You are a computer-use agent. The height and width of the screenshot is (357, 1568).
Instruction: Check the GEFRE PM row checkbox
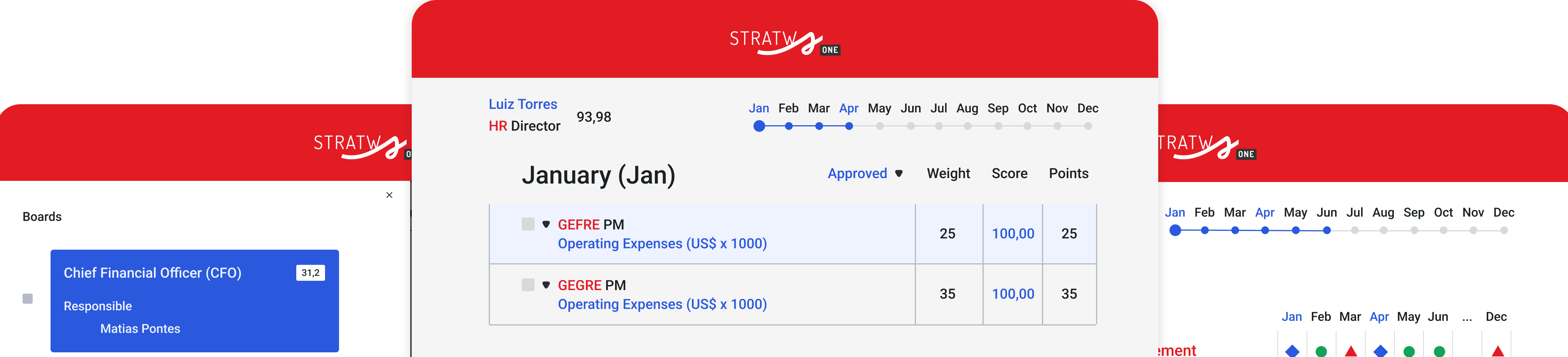click(528, 224)
